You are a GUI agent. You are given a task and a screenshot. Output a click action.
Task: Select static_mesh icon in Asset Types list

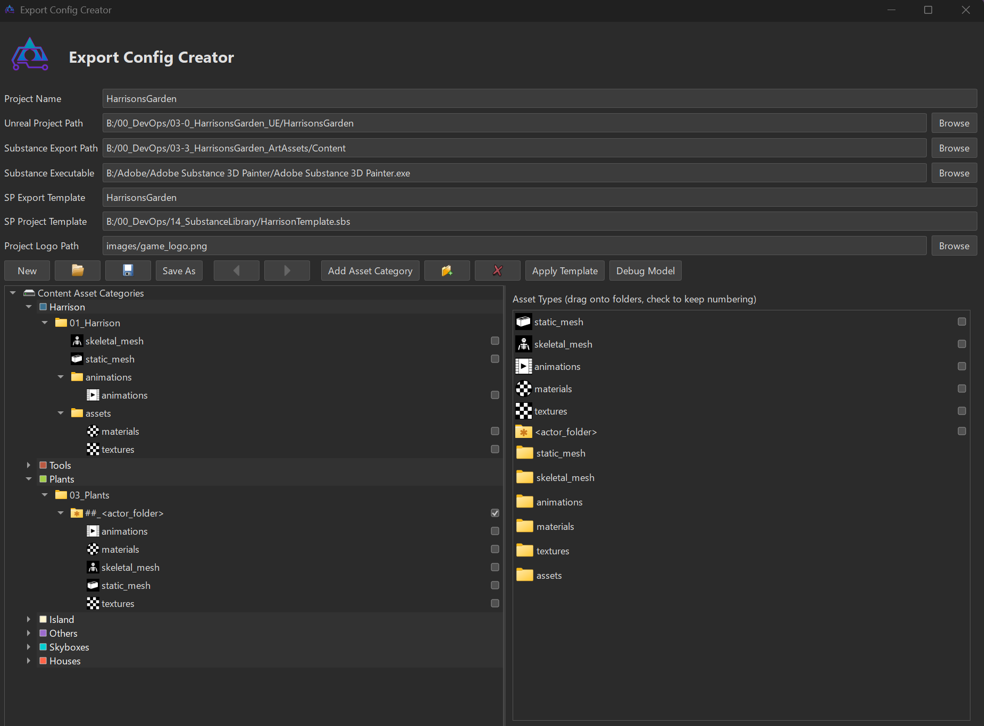[523, 322]
